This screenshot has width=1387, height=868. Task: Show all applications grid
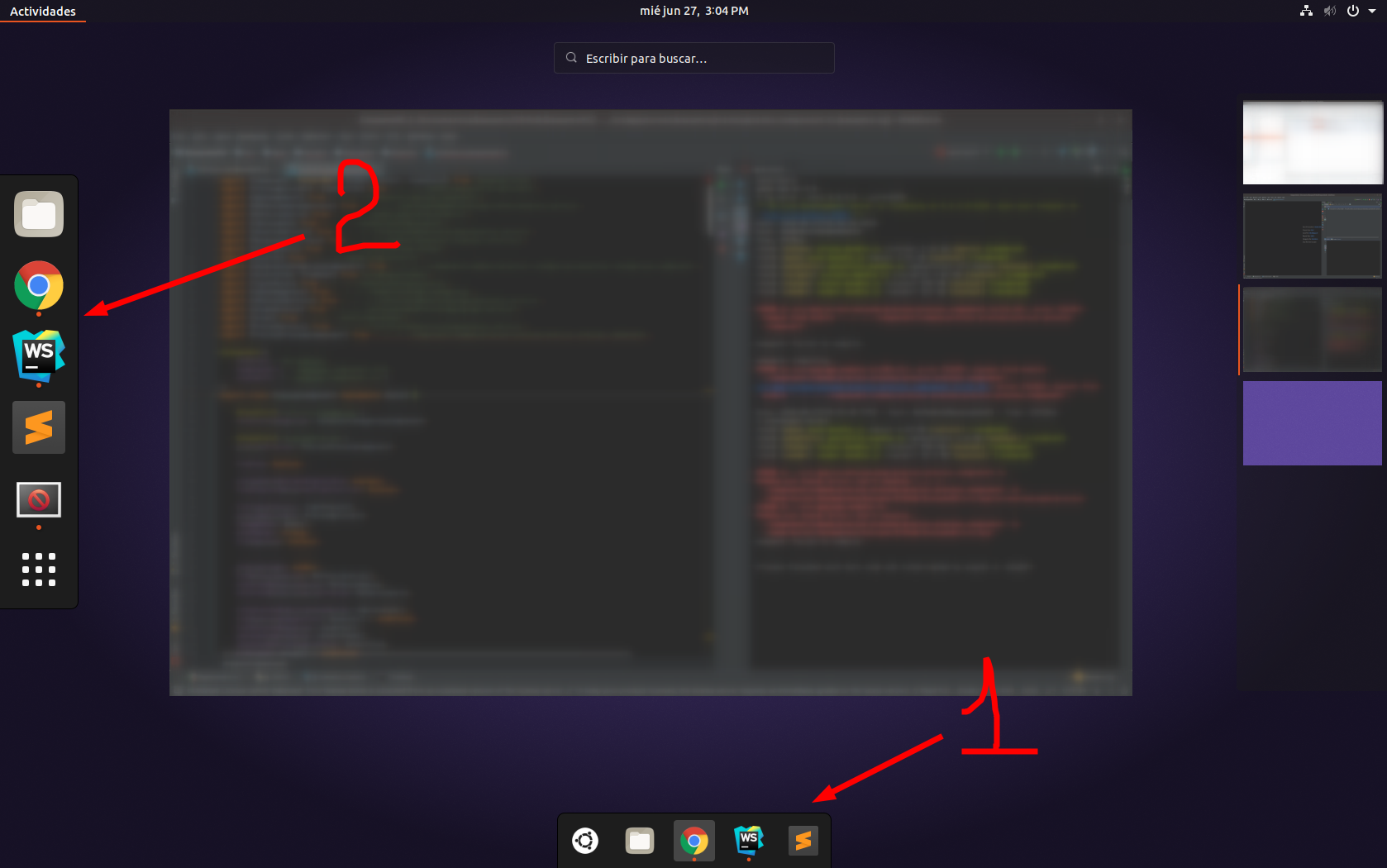(39, 570)
